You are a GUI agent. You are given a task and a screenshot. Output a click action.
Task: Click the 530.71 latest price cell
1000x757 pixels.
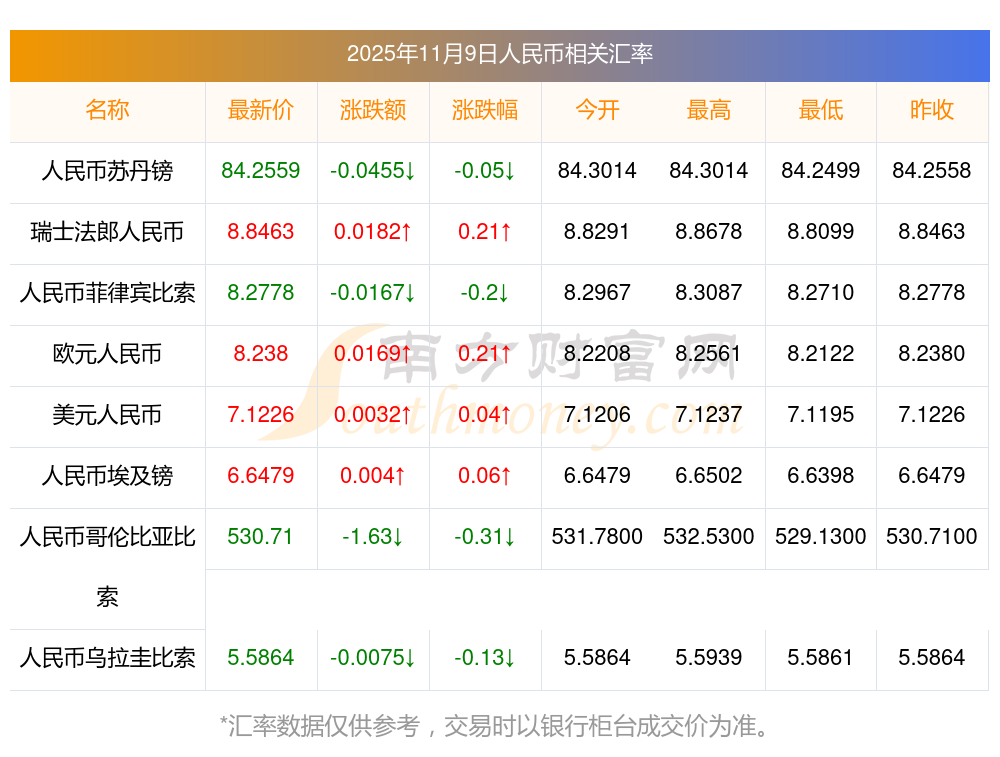click(261, 537)
